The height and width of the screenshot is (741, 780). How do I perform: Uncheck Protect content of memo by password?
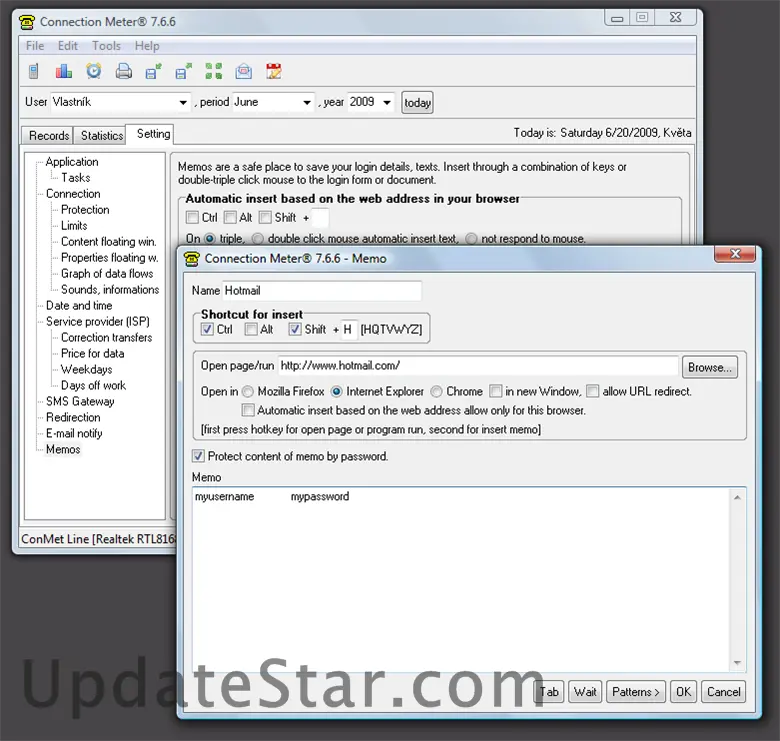coord(198,456)
